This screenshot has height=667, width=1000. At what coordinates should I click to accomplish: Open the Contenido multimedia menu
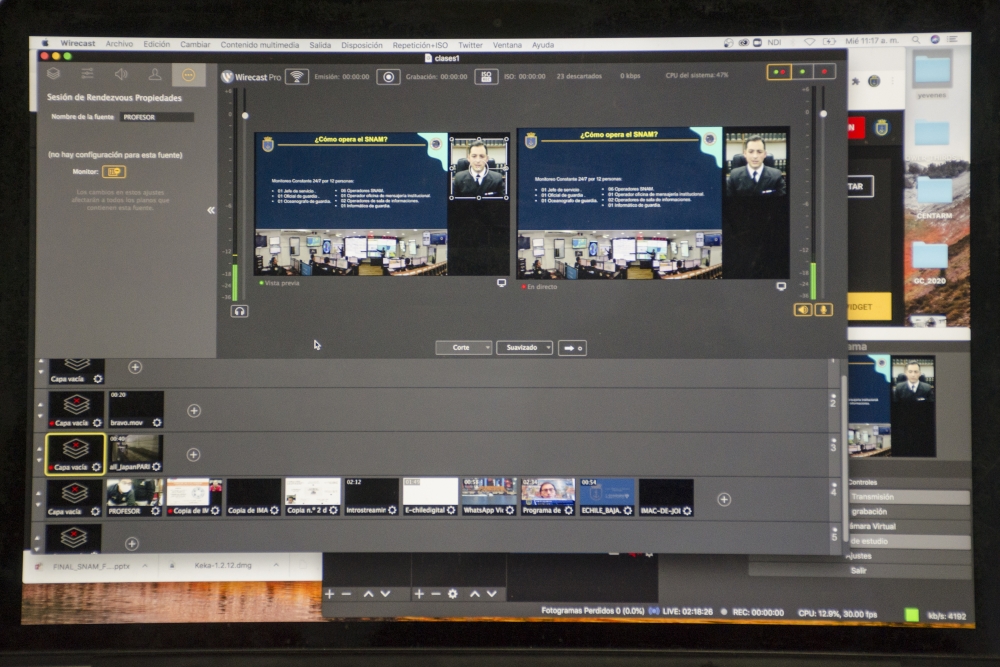(260, 45)
